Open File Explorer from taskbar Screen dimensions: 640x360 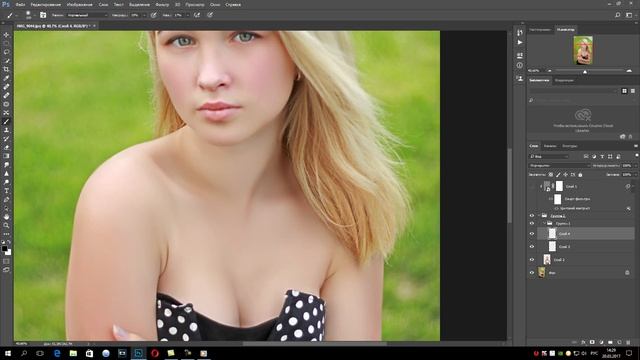73,353
